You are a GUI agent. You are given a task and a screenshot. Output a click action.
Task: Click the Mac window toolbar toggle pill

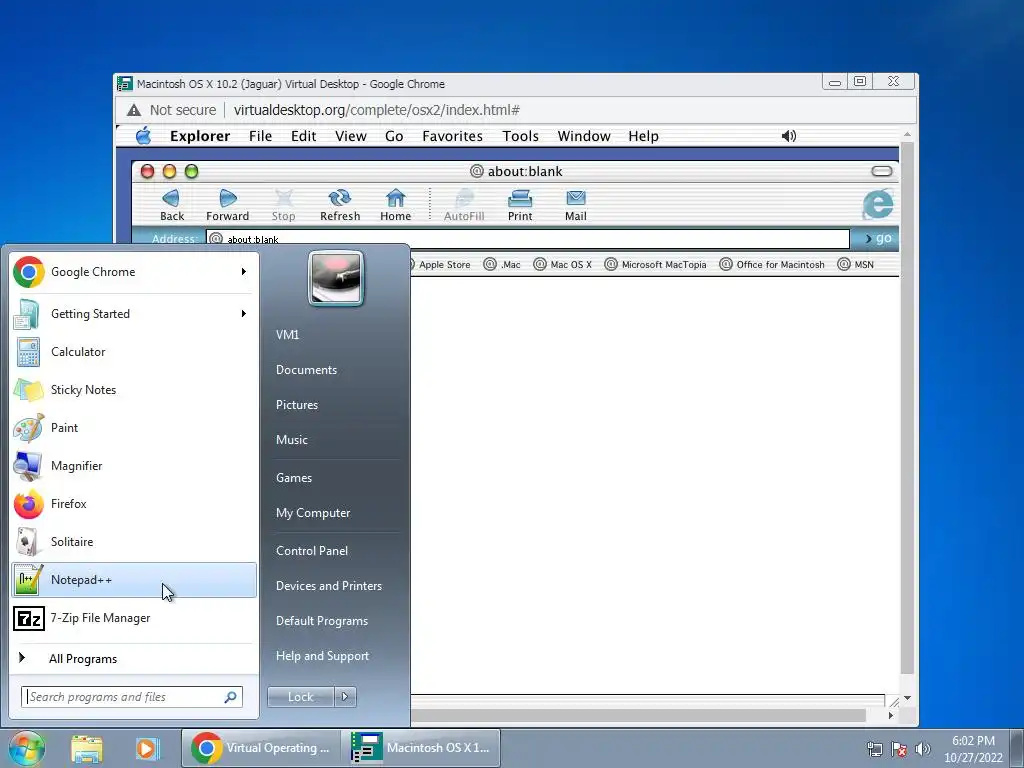[882, 171]
